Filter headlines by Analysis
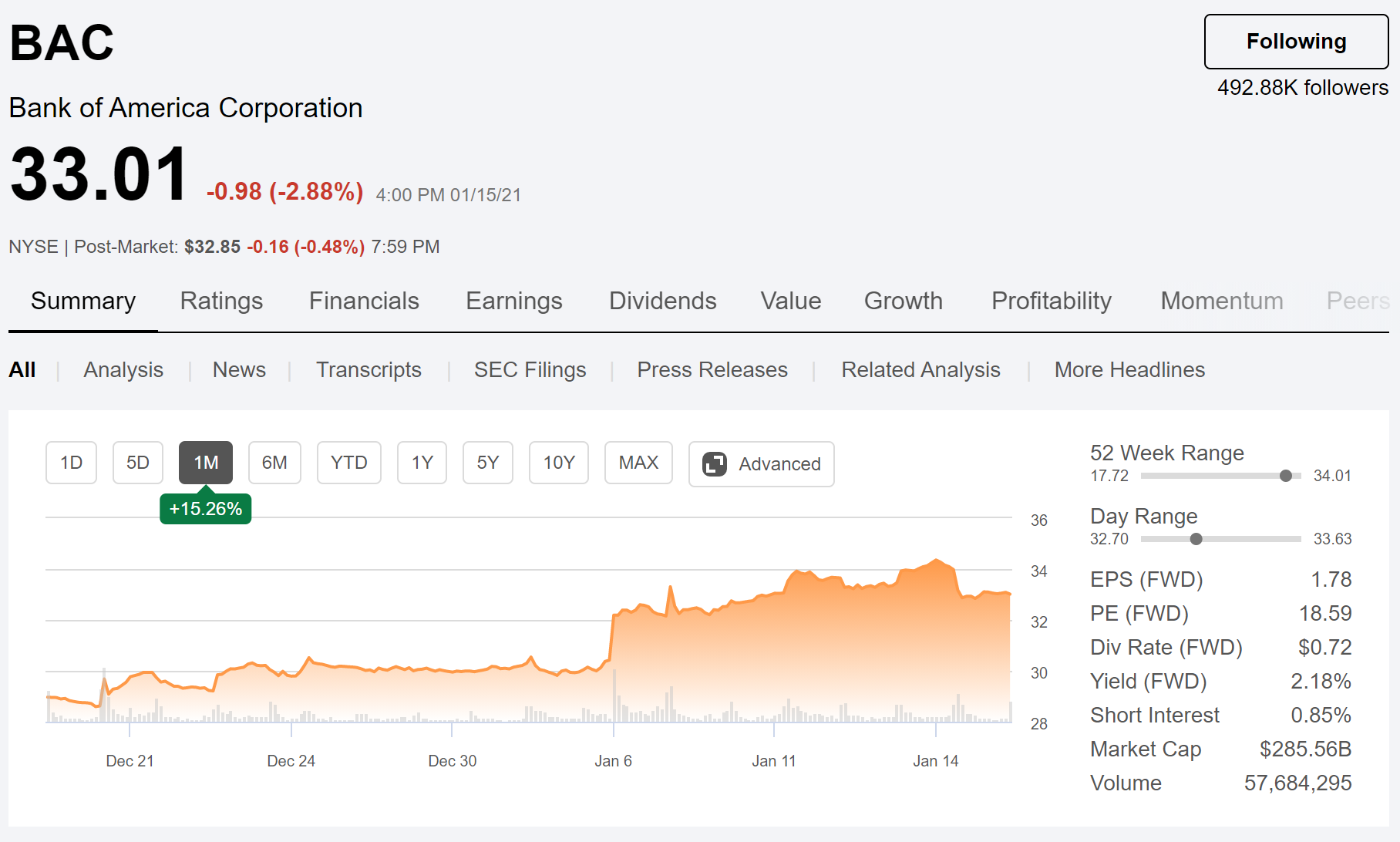This screenshot has height=842, width=1400. [x=123, y=370]
